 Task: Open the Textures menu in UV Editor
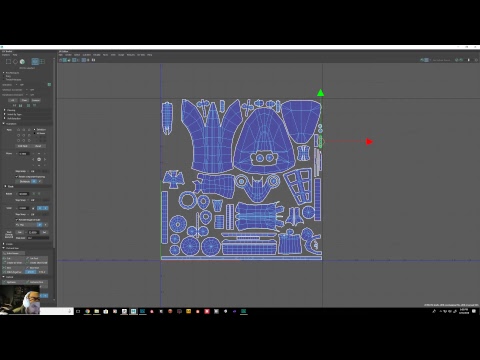tap(131, 55)
